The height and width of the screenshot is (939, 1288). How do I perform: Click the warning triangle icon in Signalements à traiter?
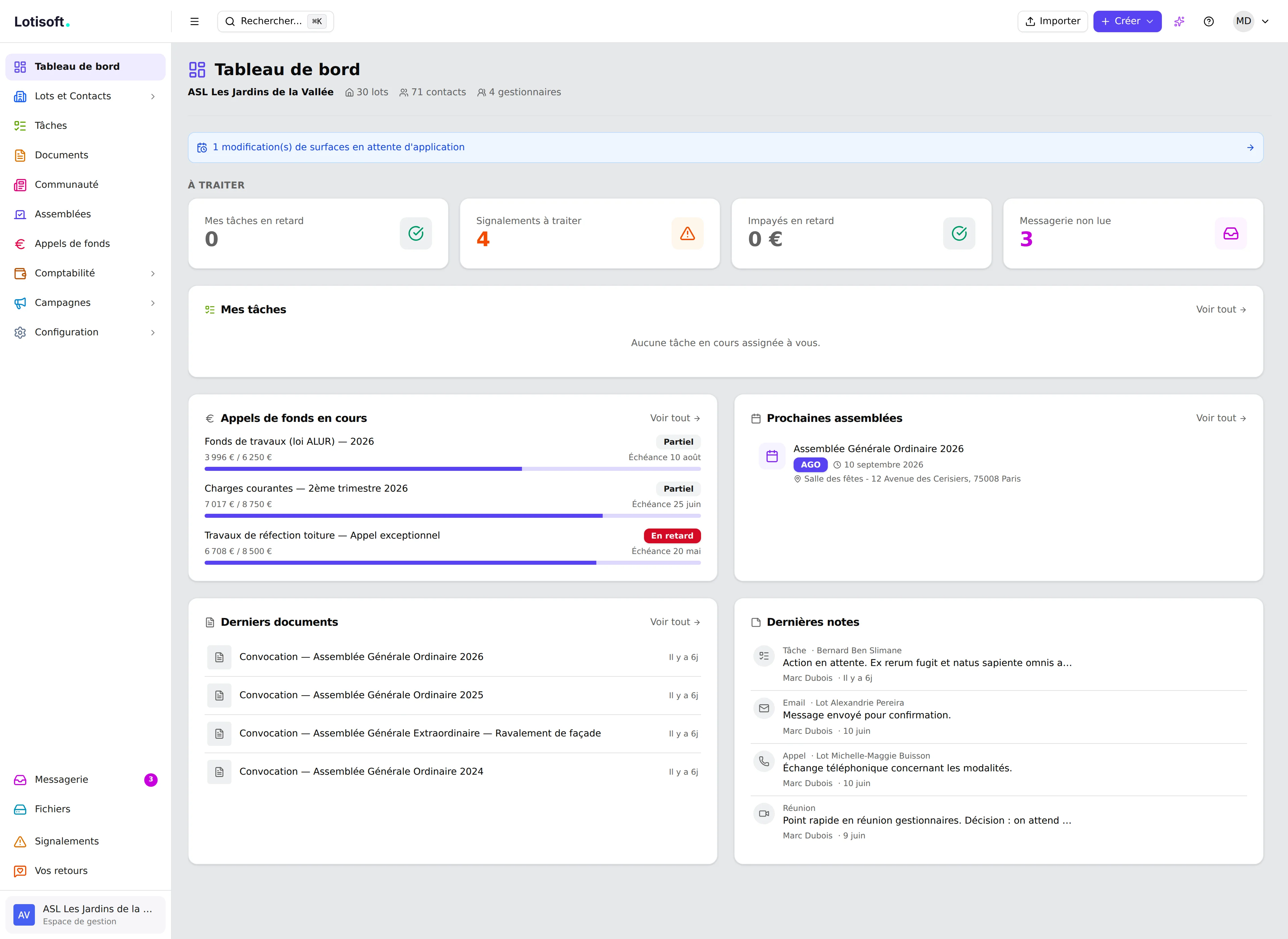point(688,234)
